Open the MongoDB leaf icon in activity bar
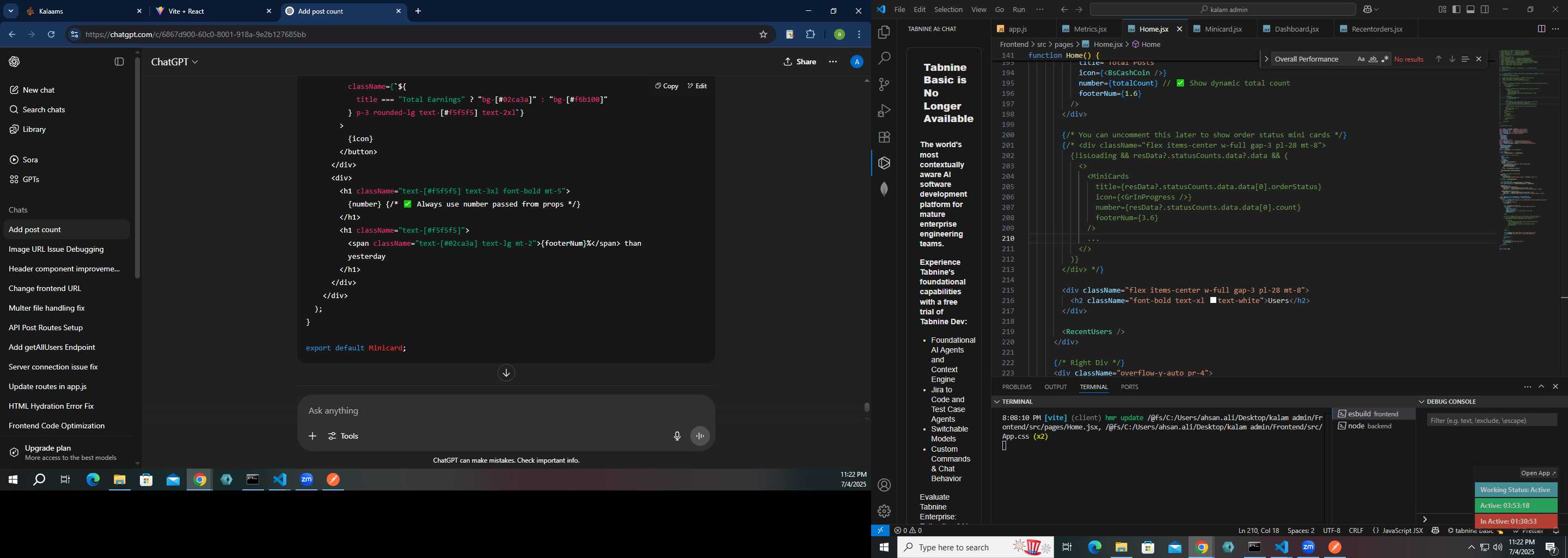Image resolution: width=1568 pixels, height=558 pixels. coord(884,190)
